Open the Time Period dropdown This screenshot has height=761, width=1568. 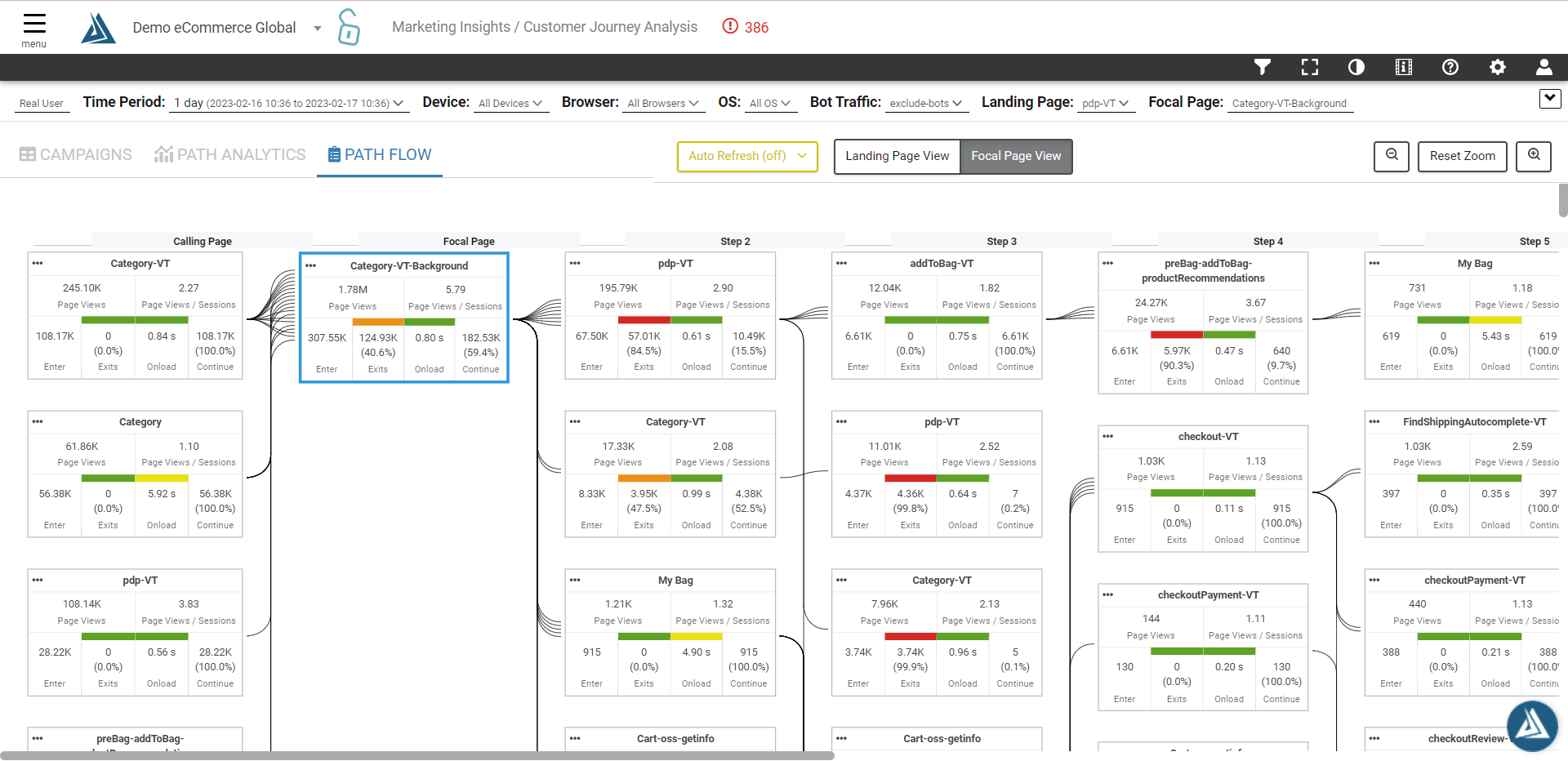(x=288, y=104)
